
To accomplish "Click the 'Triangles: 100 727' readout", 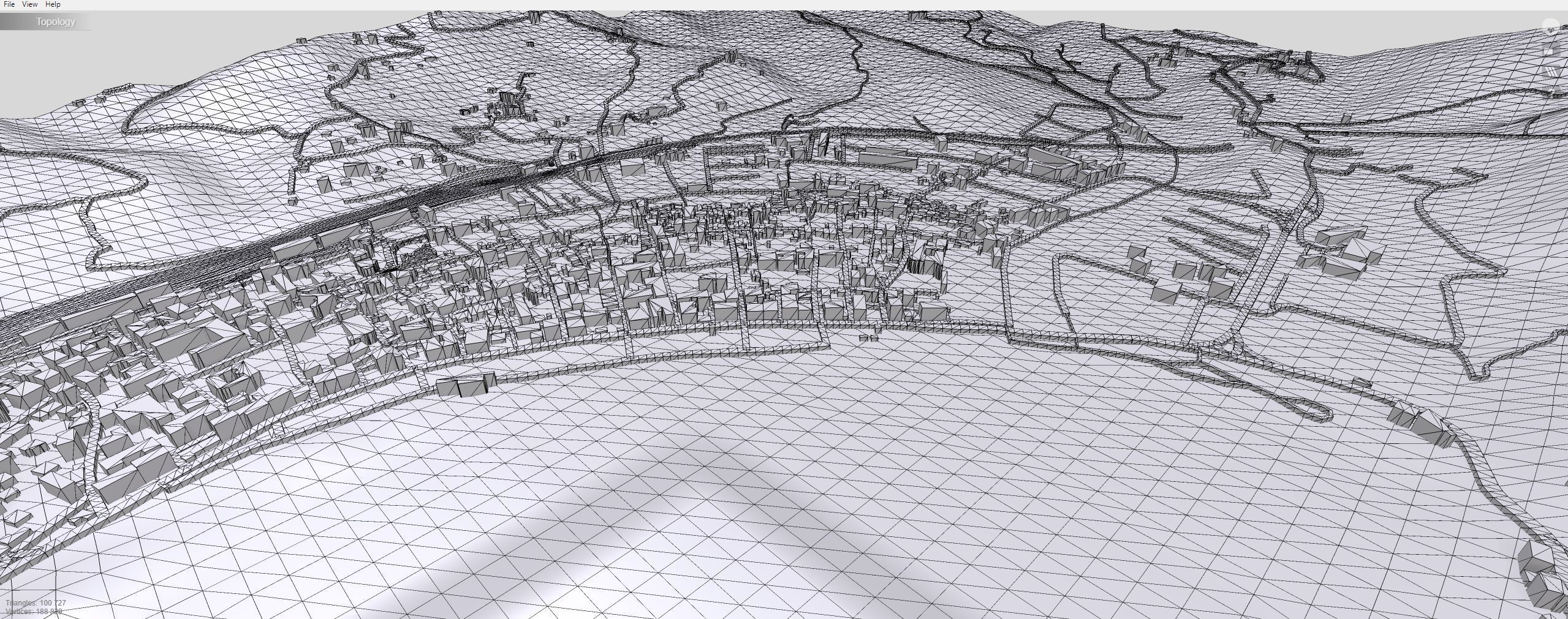I will coord(36,603).
